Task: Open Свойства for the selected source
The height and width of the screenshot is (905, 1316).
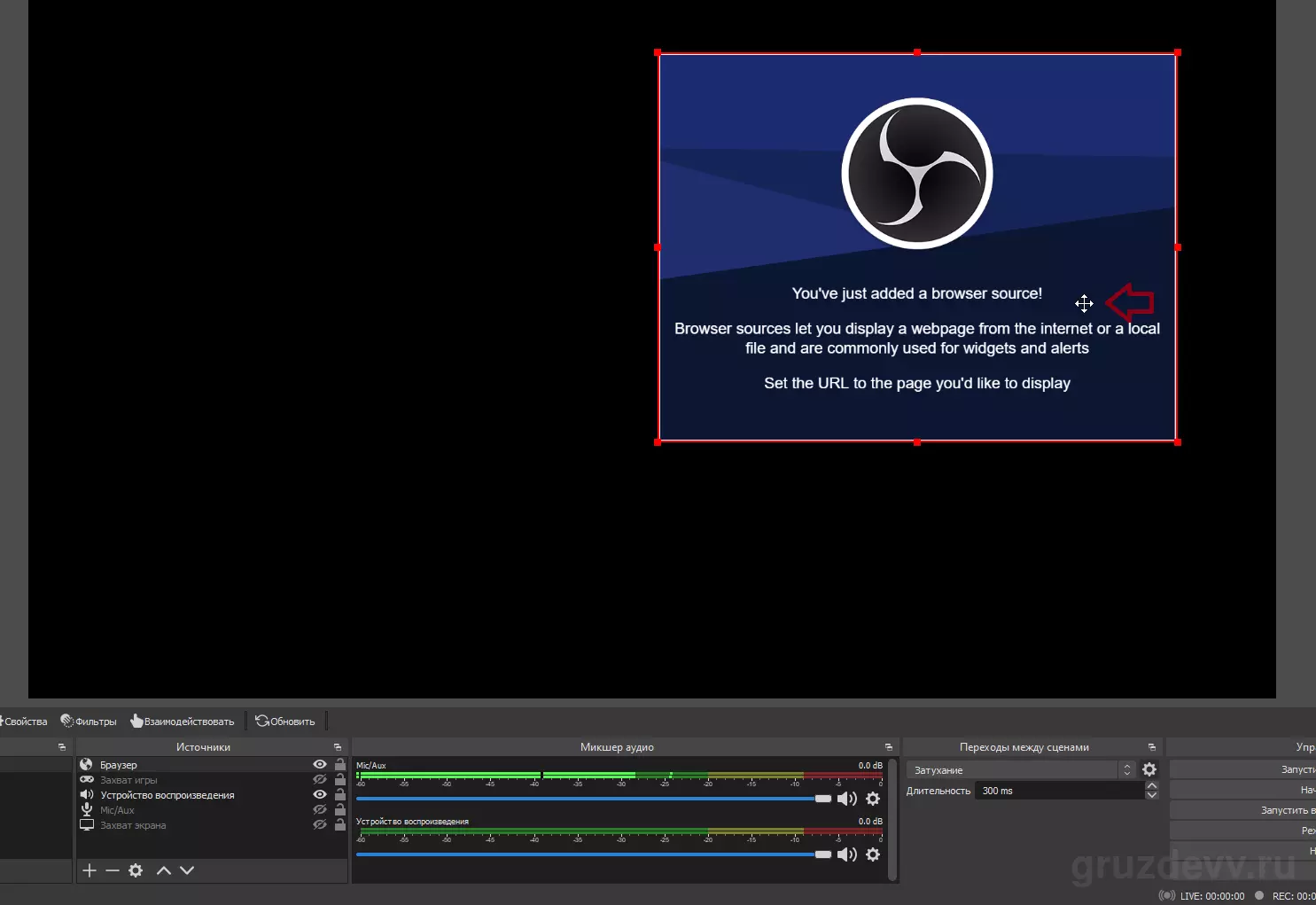Action: [x=23, y=722]
